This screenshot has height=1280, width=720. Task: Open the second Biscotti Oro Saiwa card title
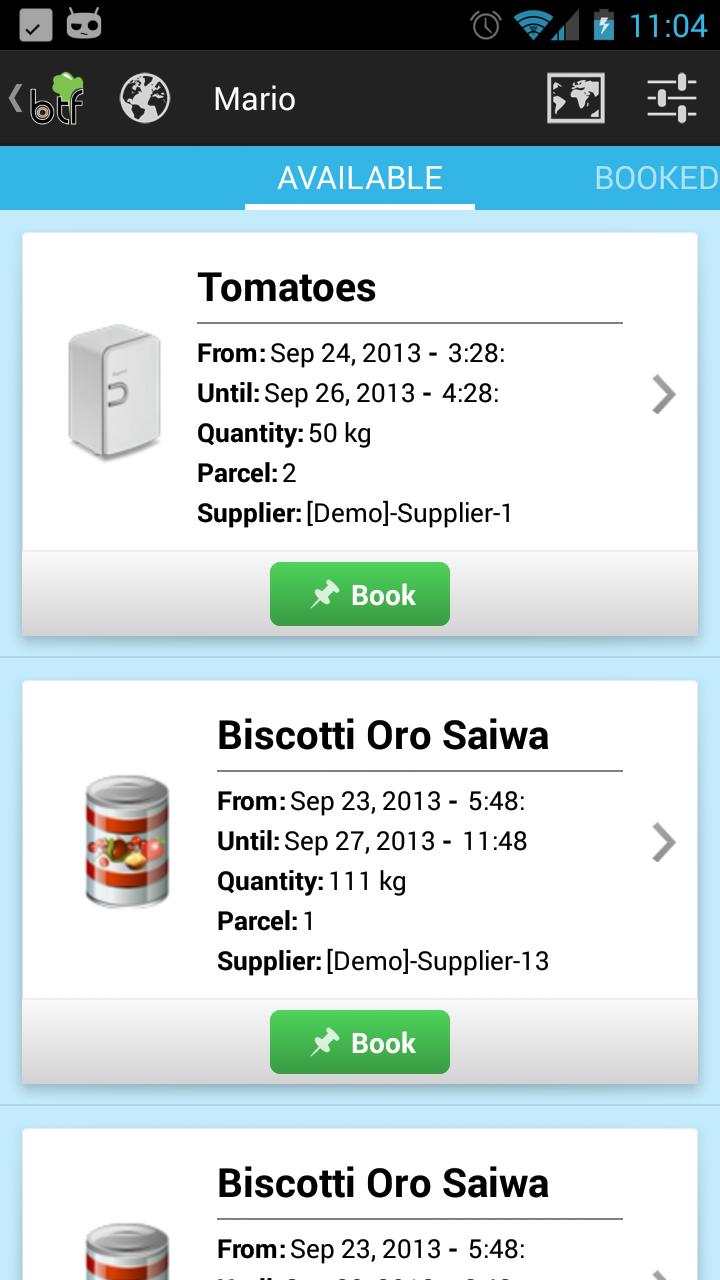click(x=383, y=1183)
